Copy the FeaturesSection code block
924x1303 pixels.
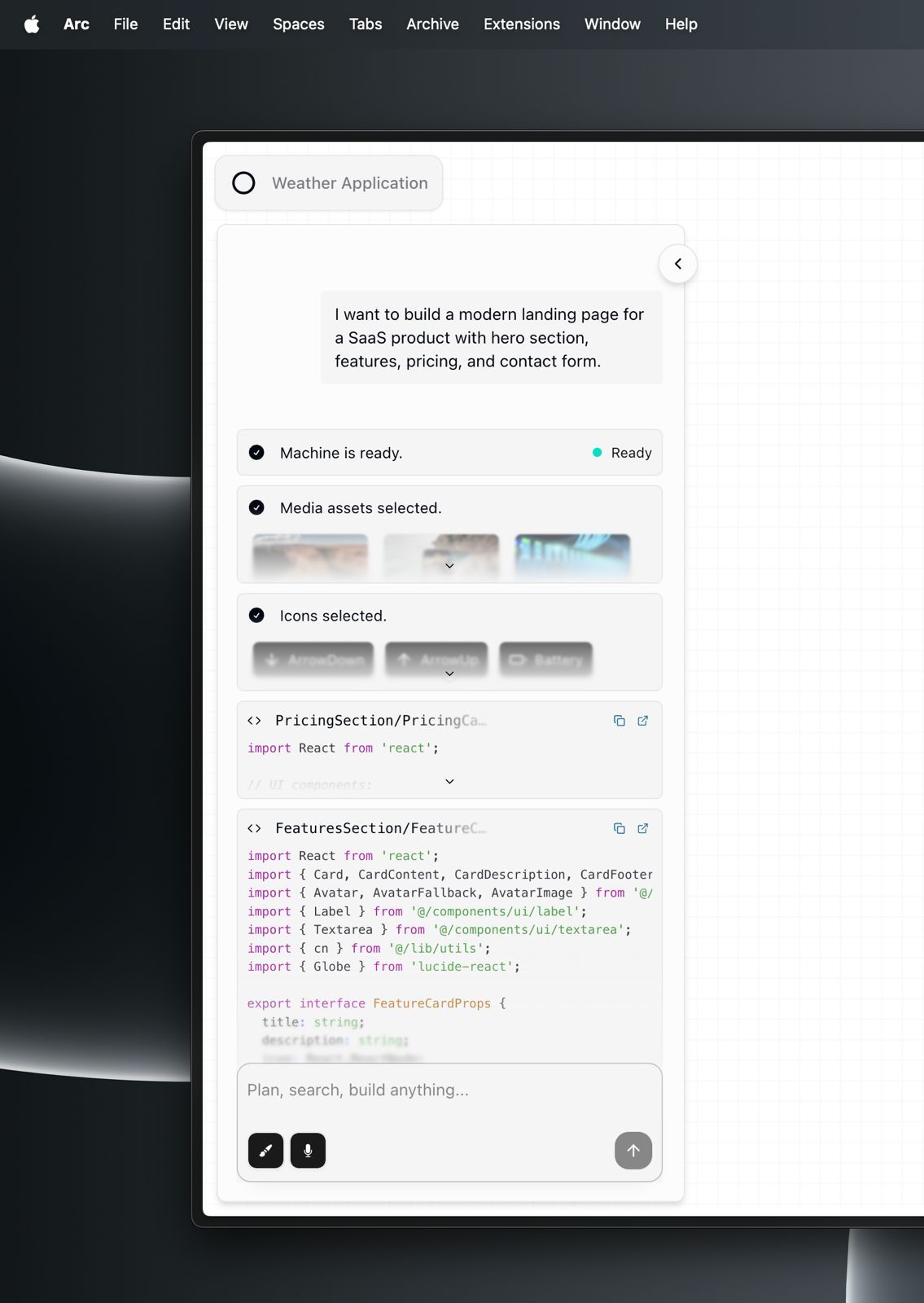tap(620, 828)
